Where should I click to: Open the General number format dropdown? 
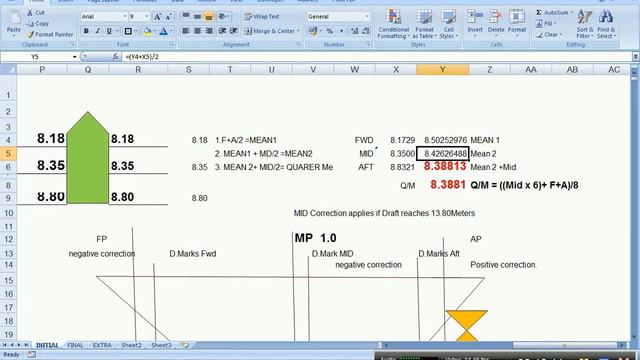pyautogui.click(x=367, y=17)
